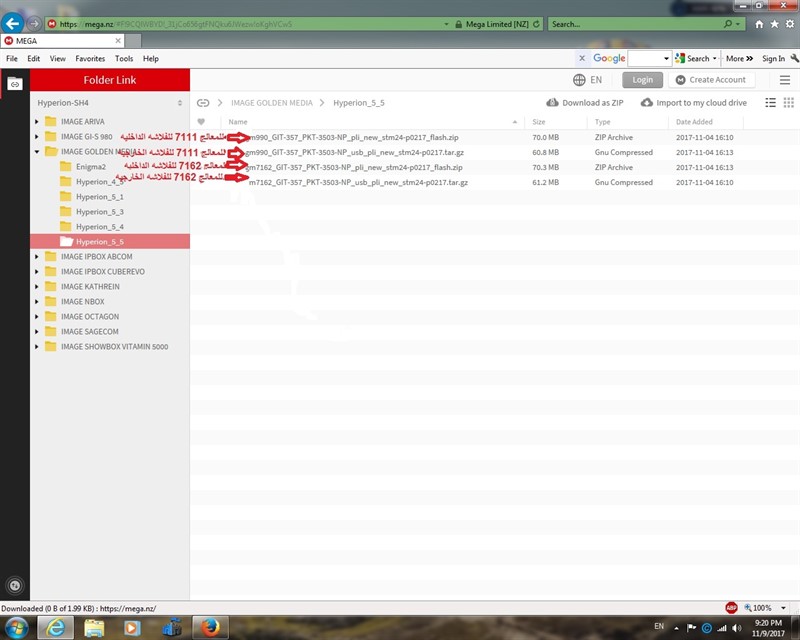Expand IMAGE KATHREIN folder
The image size is (800, 640).
tap(37, 287)
